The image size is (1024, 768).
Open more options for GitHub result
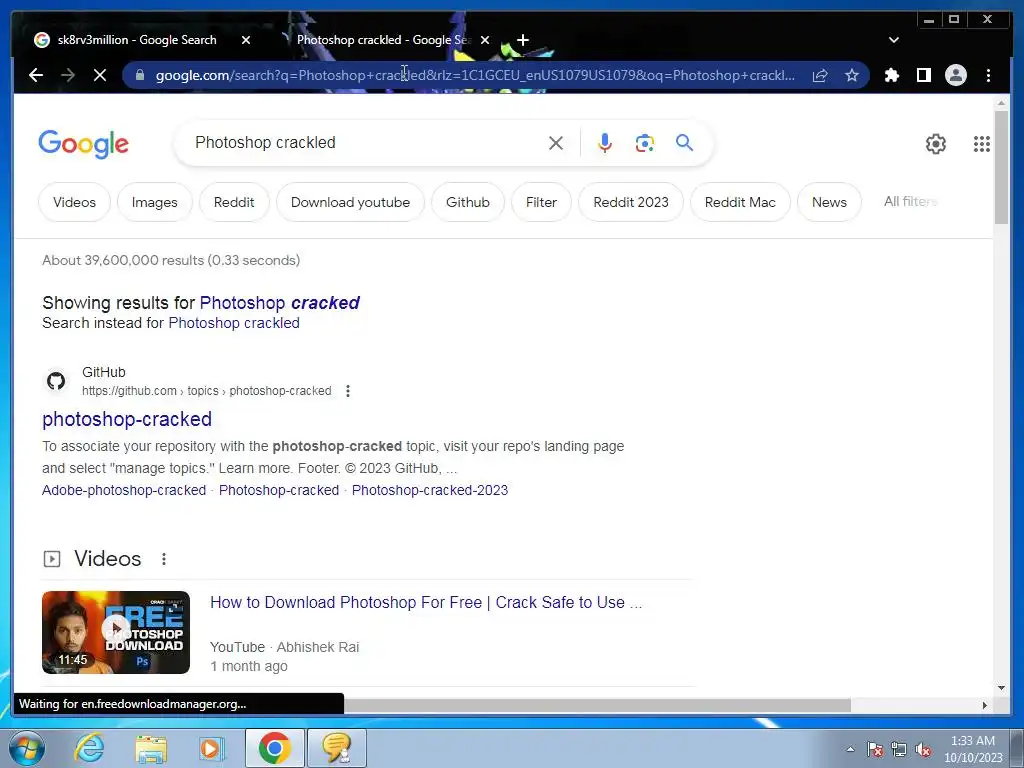(348, 391)
